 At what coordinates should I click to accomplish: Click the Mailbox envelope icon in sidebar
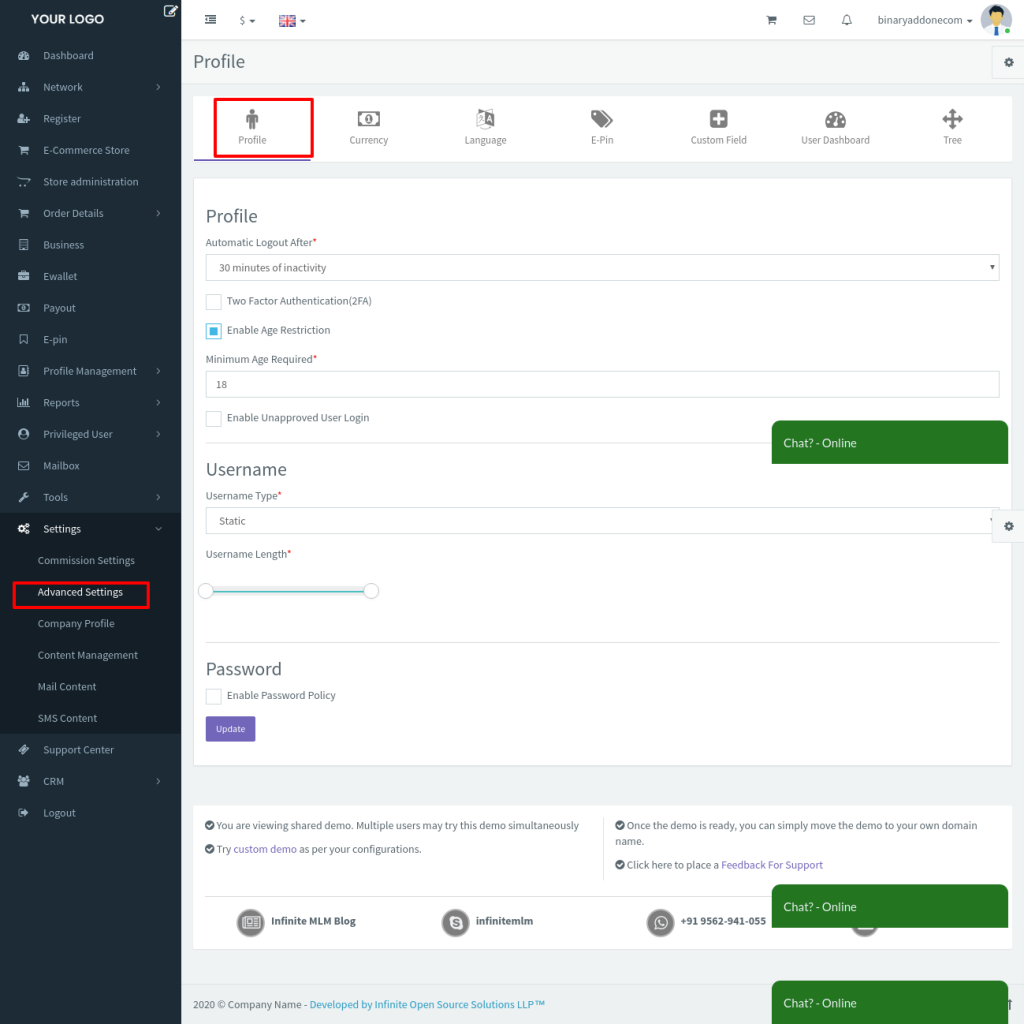[x=24, y=466]
